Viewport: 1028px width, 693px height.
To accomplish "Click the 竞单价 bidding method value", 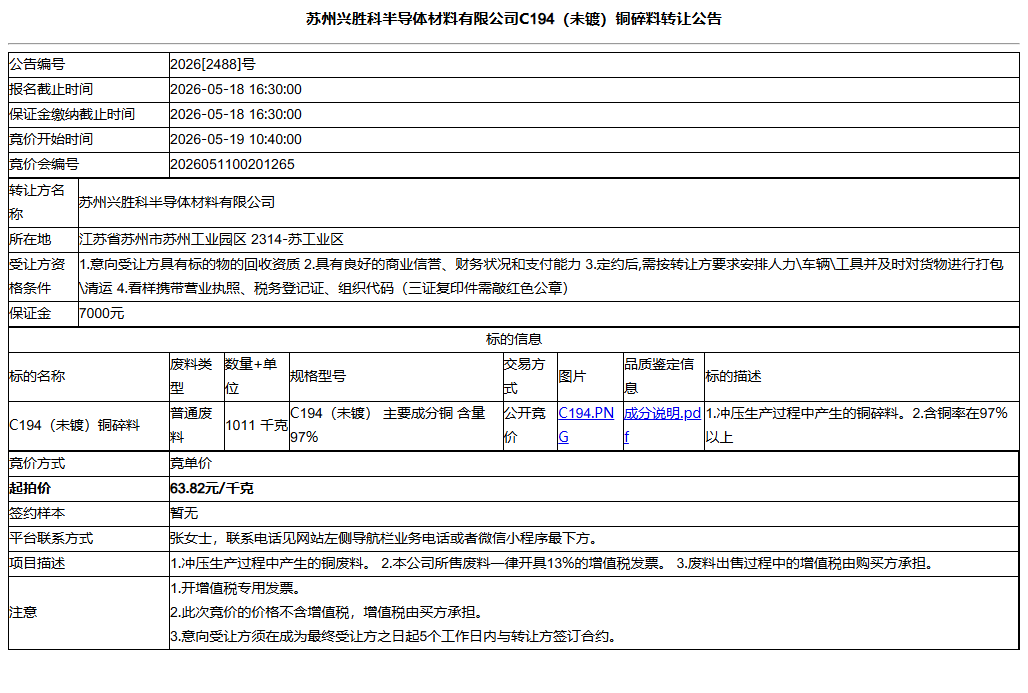I will tap(191, 464).
